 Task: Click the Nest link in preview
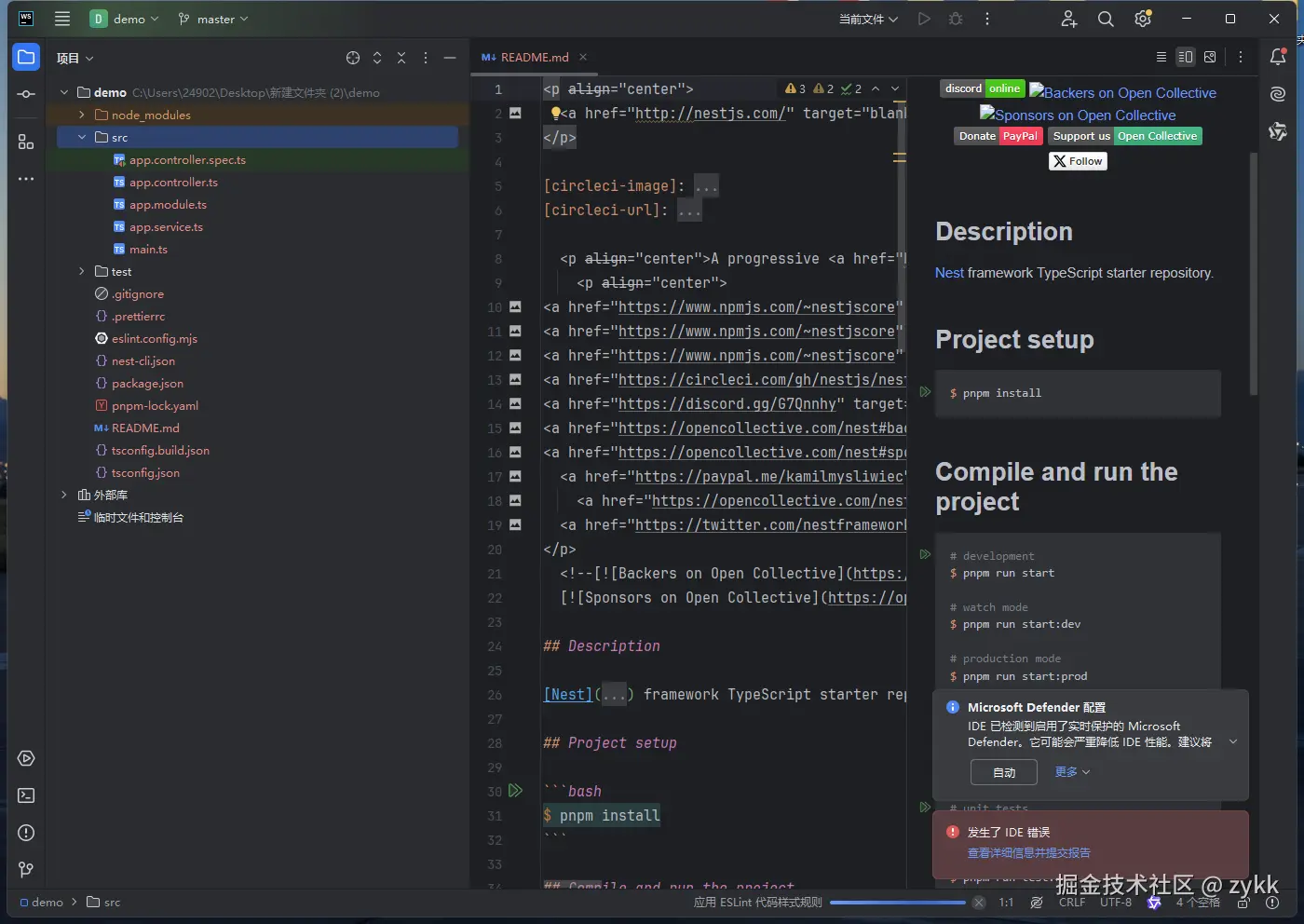coord(949,273)
